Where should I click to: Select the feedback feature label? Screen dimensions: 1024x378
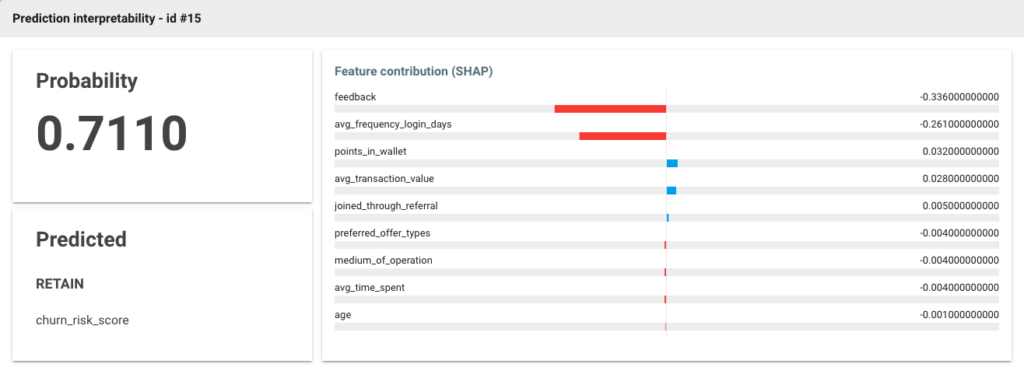coord(355,97)
